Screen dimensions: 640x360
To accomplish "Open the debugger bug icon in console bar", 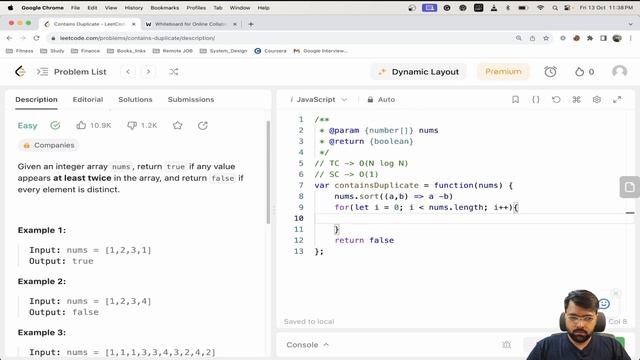I will (x=507, y=345).
